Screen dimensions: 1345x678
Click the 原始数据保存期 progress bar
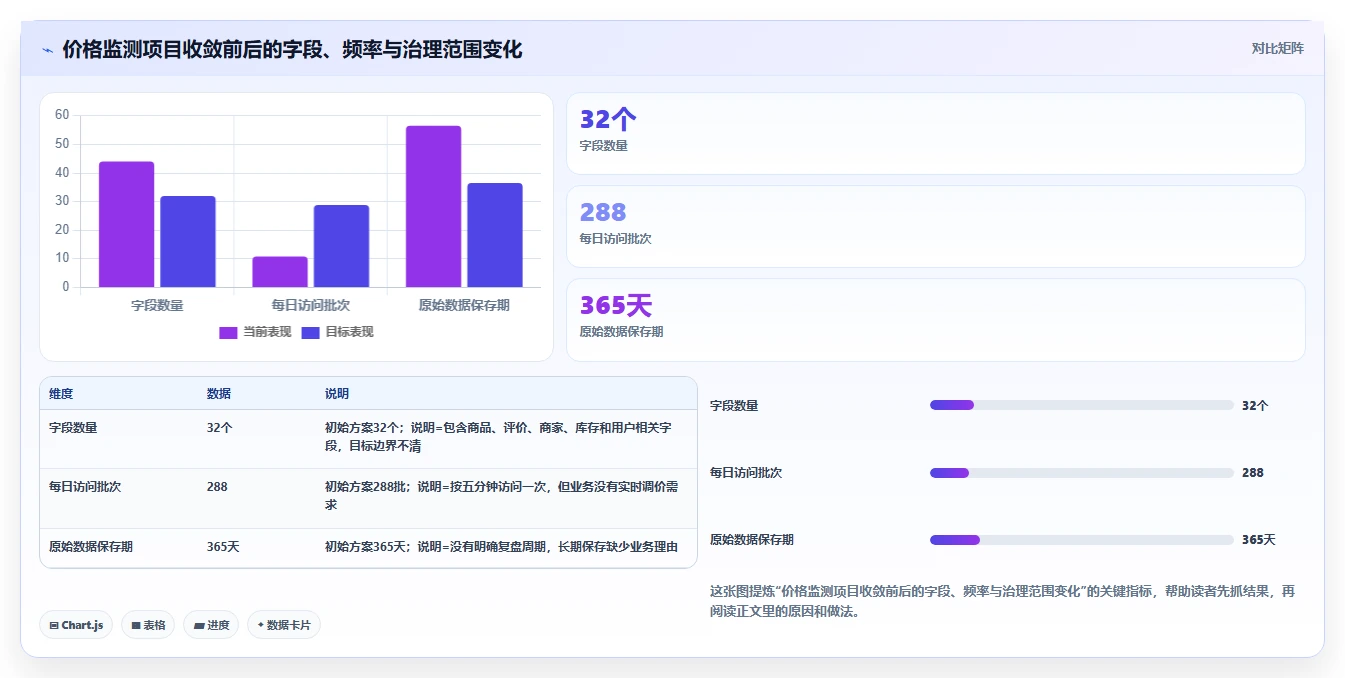pyautogui.click(x=1081, y=539)
